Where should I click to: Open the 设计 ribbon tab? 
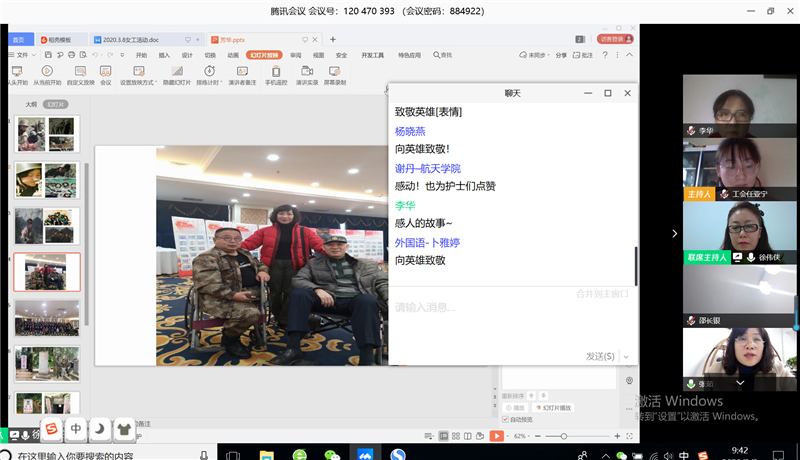(x=187, y=55)
